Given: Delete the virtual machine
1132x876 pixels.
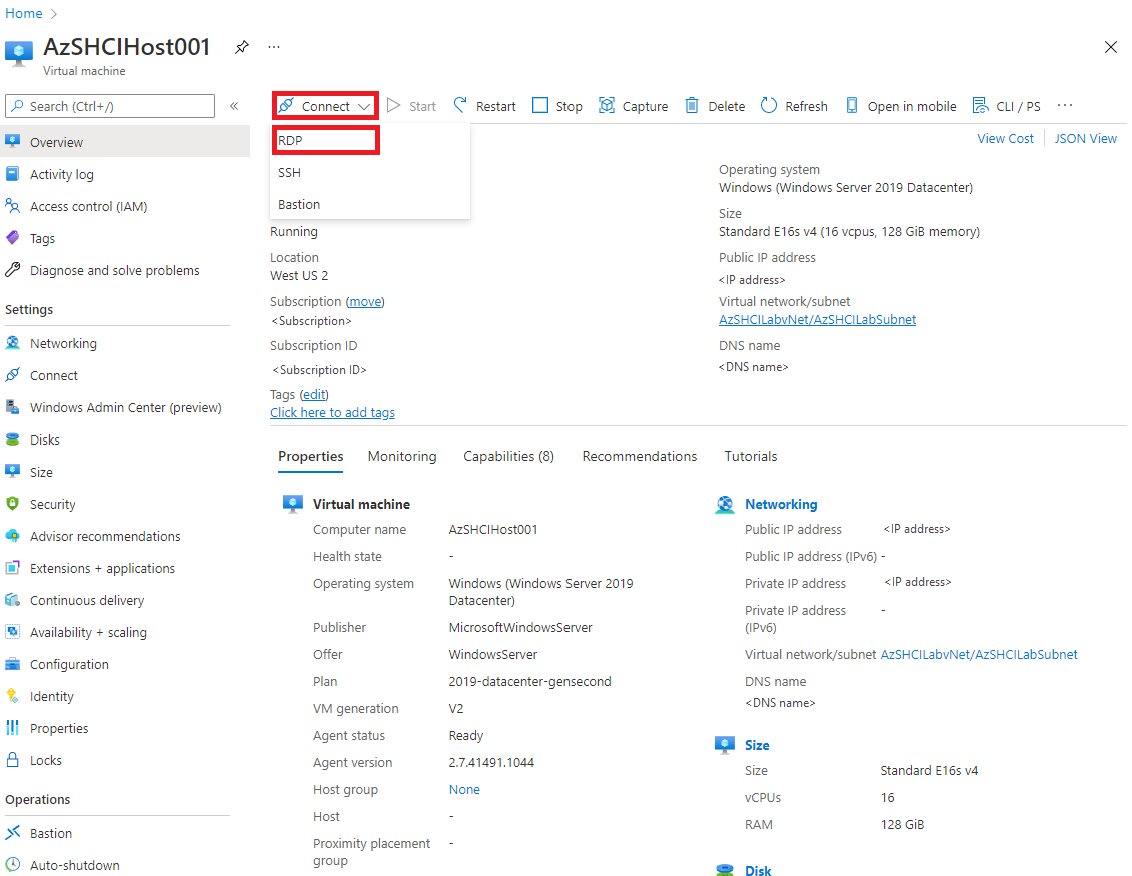Looking at the screenshot, I should coord(715,106).
